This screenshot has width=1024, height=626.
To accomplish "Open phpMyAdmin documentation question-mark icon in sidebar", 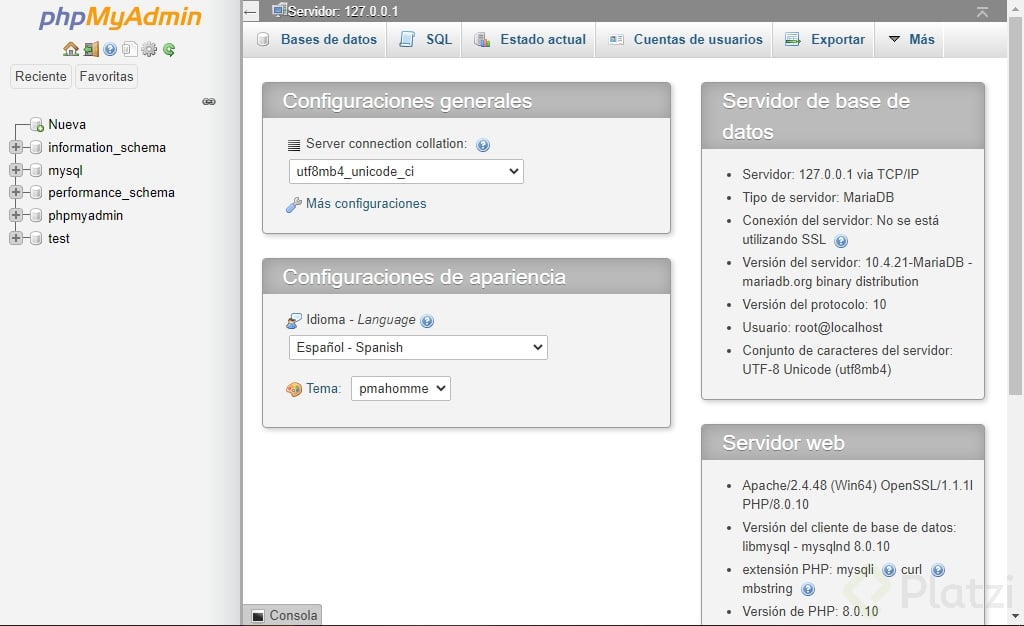I will coord(110,49).
